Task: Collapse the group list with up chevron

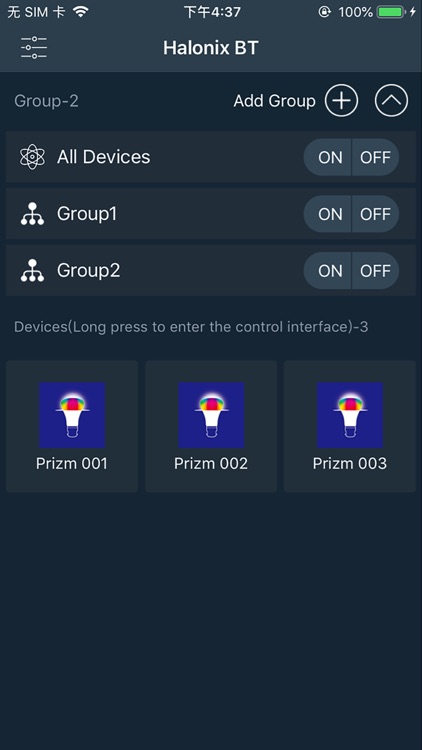Action: point(391,100)
